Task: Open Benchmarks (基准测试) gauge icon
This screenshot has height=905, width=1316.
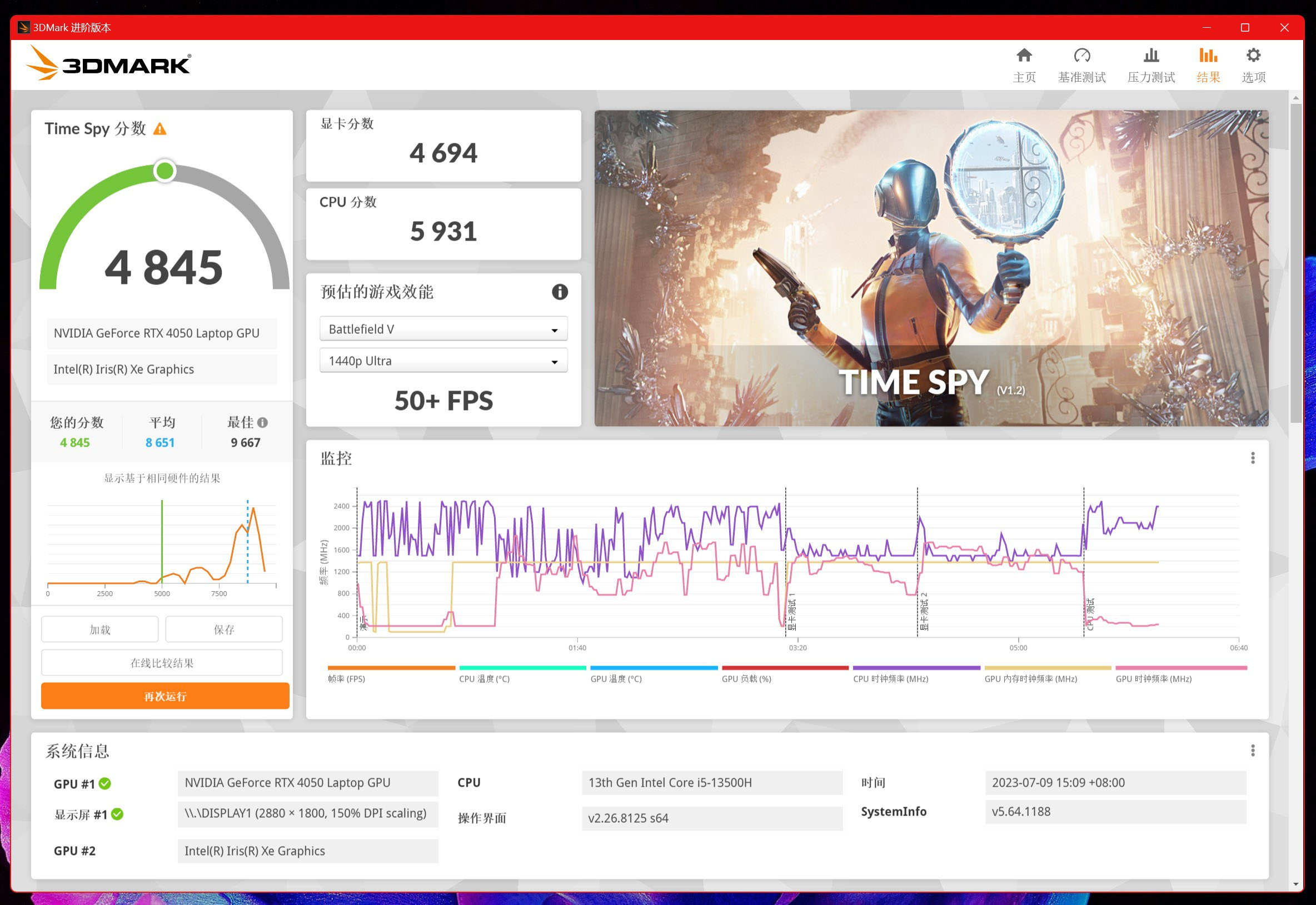Action: (x=1081, y=56)
